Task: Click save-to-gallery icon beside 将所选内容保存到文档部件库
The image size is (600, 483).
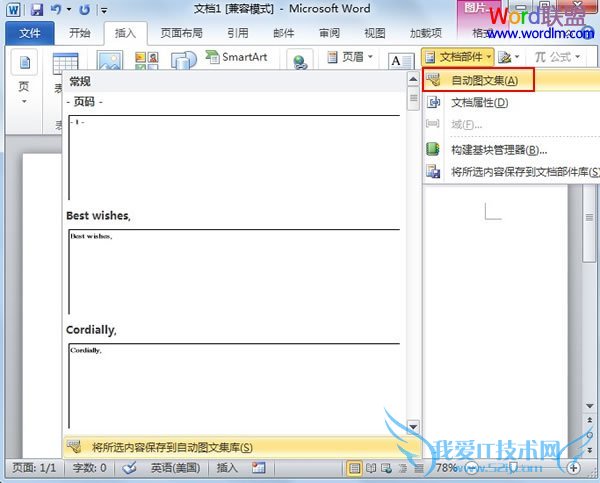Action: [433, 171]
